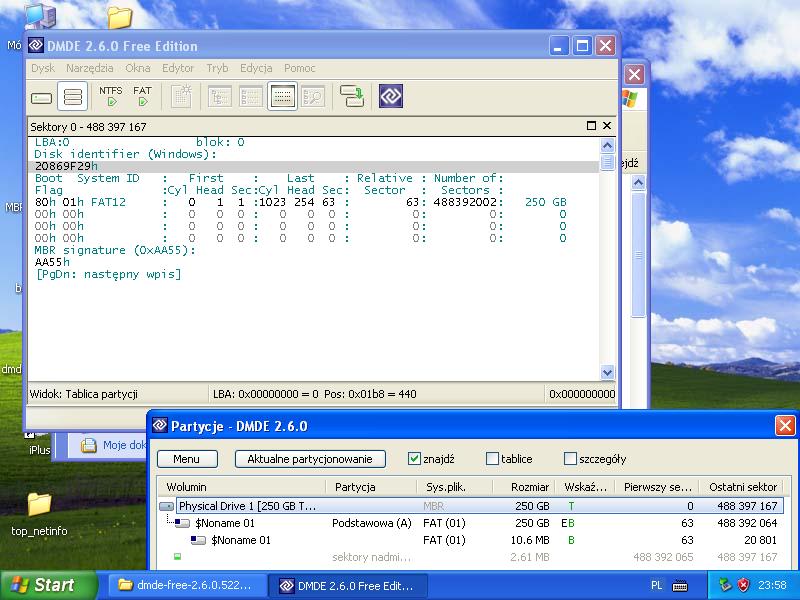Click the disk identifier value 20869F29h

click(66, 166)
